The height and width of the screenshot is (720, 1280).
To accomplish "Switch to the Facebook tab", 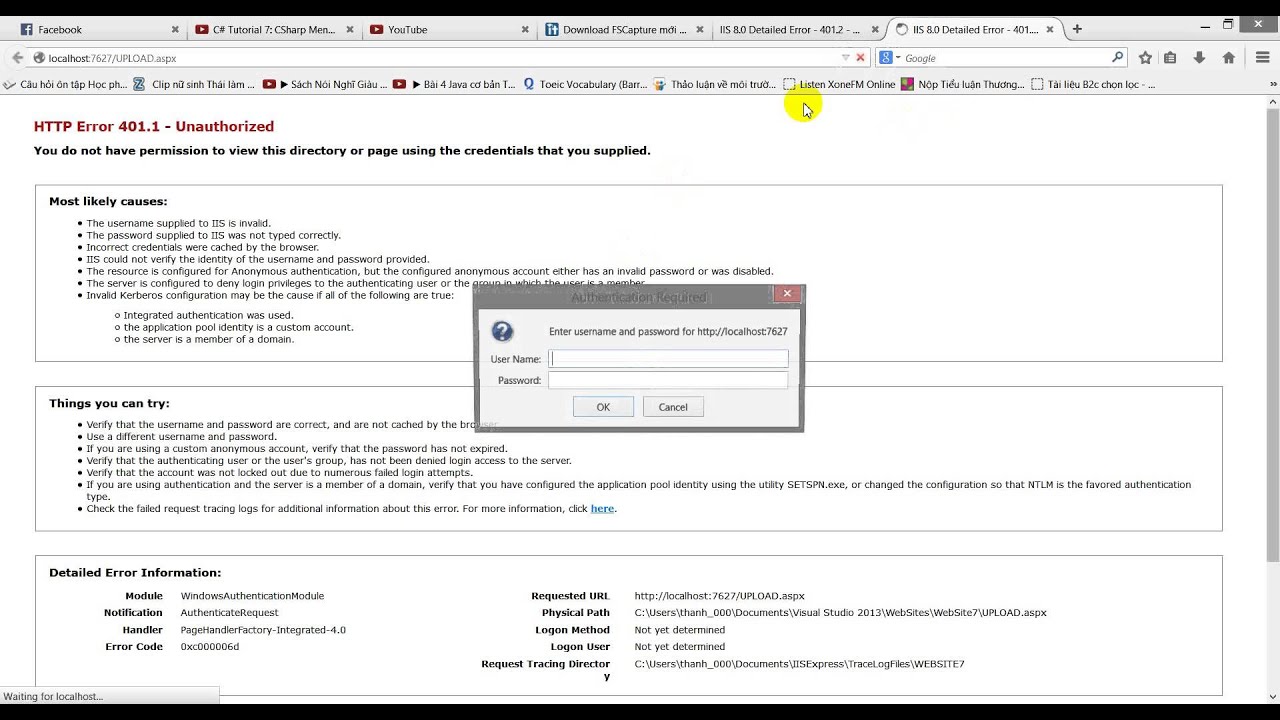I will coord(97,30).
